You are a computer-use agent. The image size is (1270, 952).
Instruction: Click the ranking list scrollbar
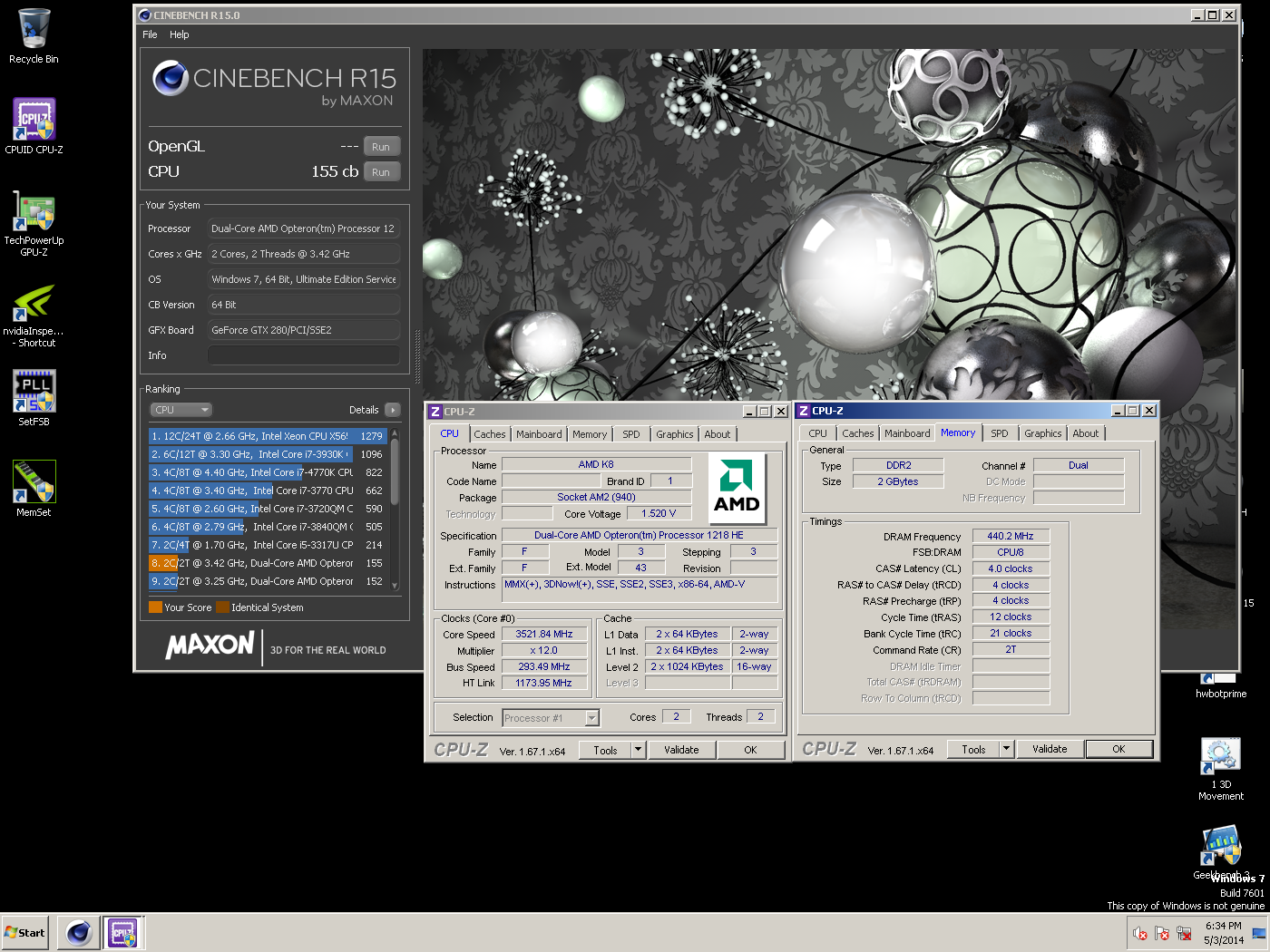(x=395, y=509)
